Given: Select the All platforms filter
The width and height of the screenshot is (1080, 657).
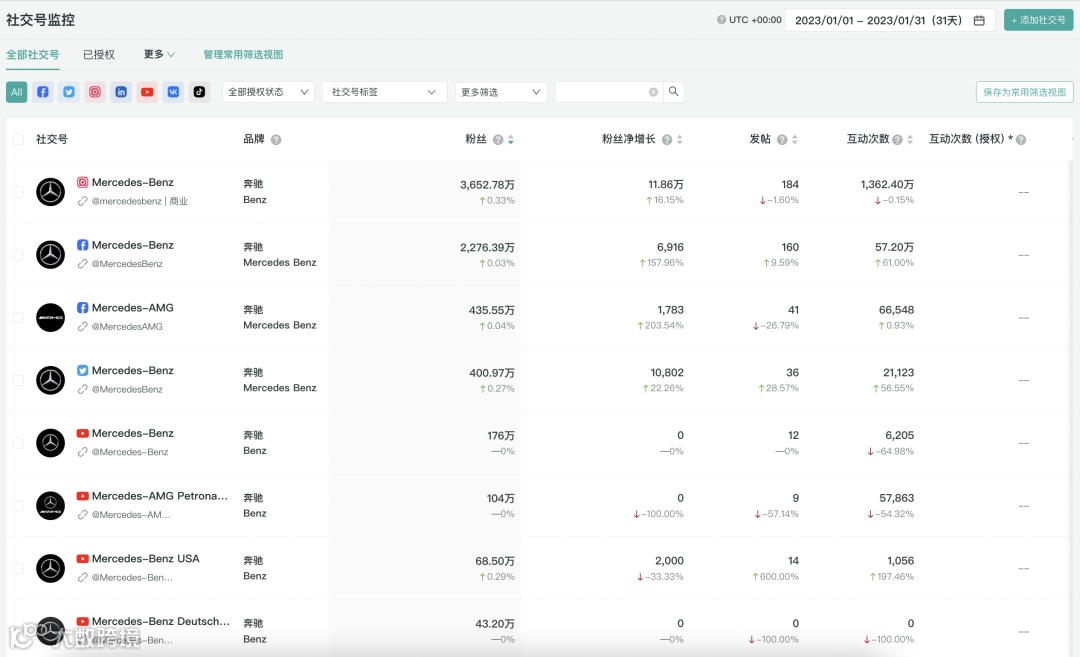Looking at the screenshot, I should (17, 92).
